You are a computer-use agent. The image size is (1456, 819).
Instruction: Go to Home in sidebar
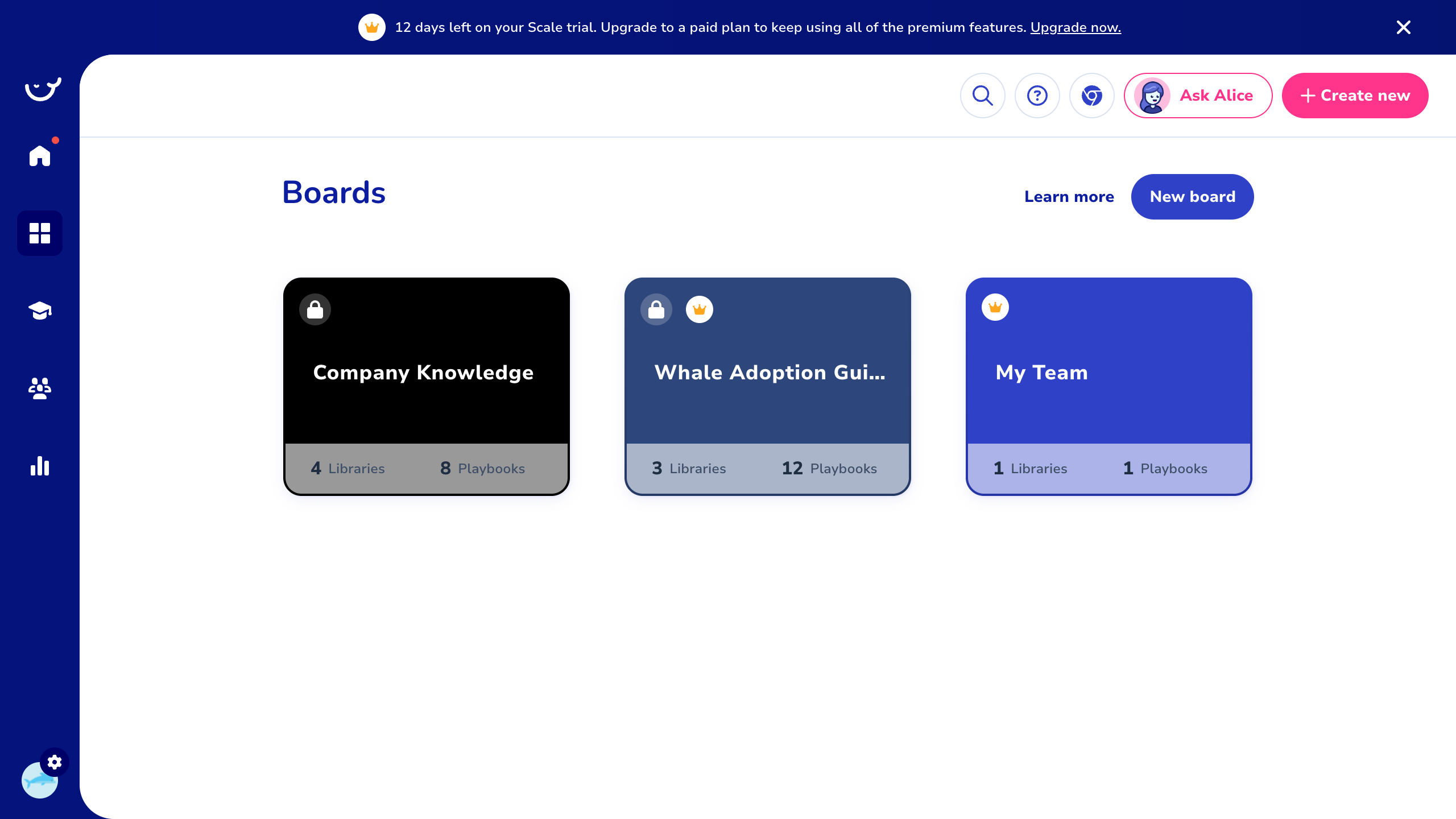coord(40,155)
